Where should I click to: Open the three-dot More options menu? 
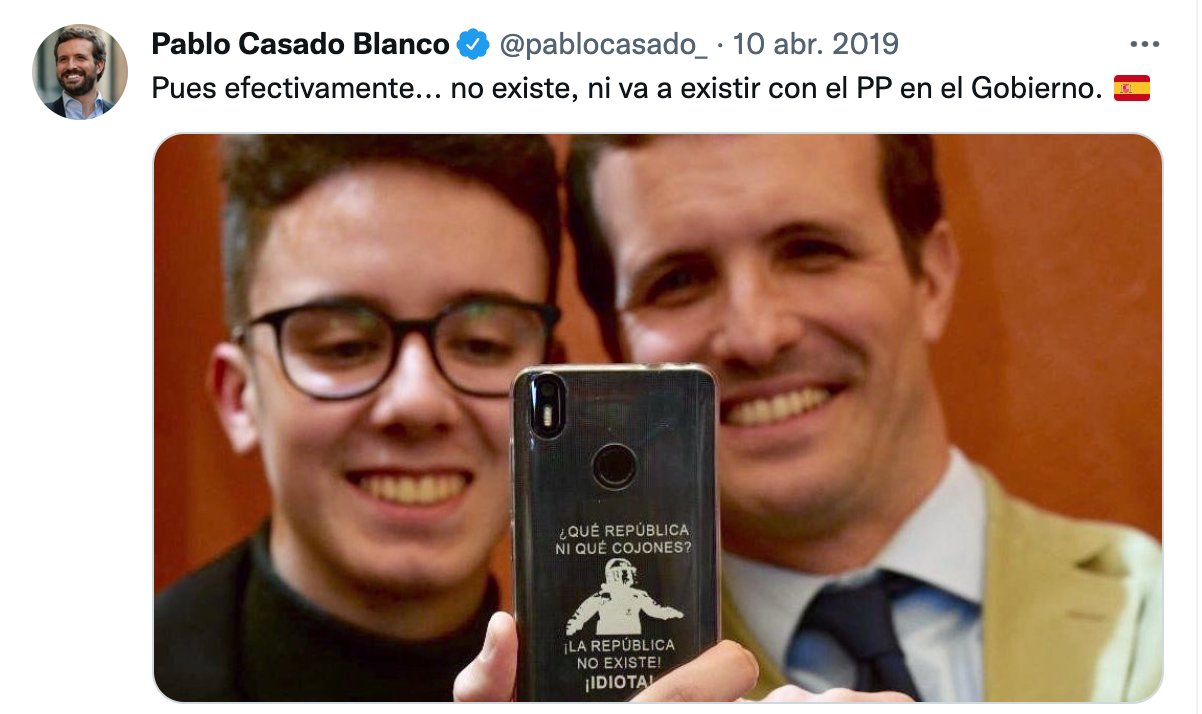[x=1143, y=45]
